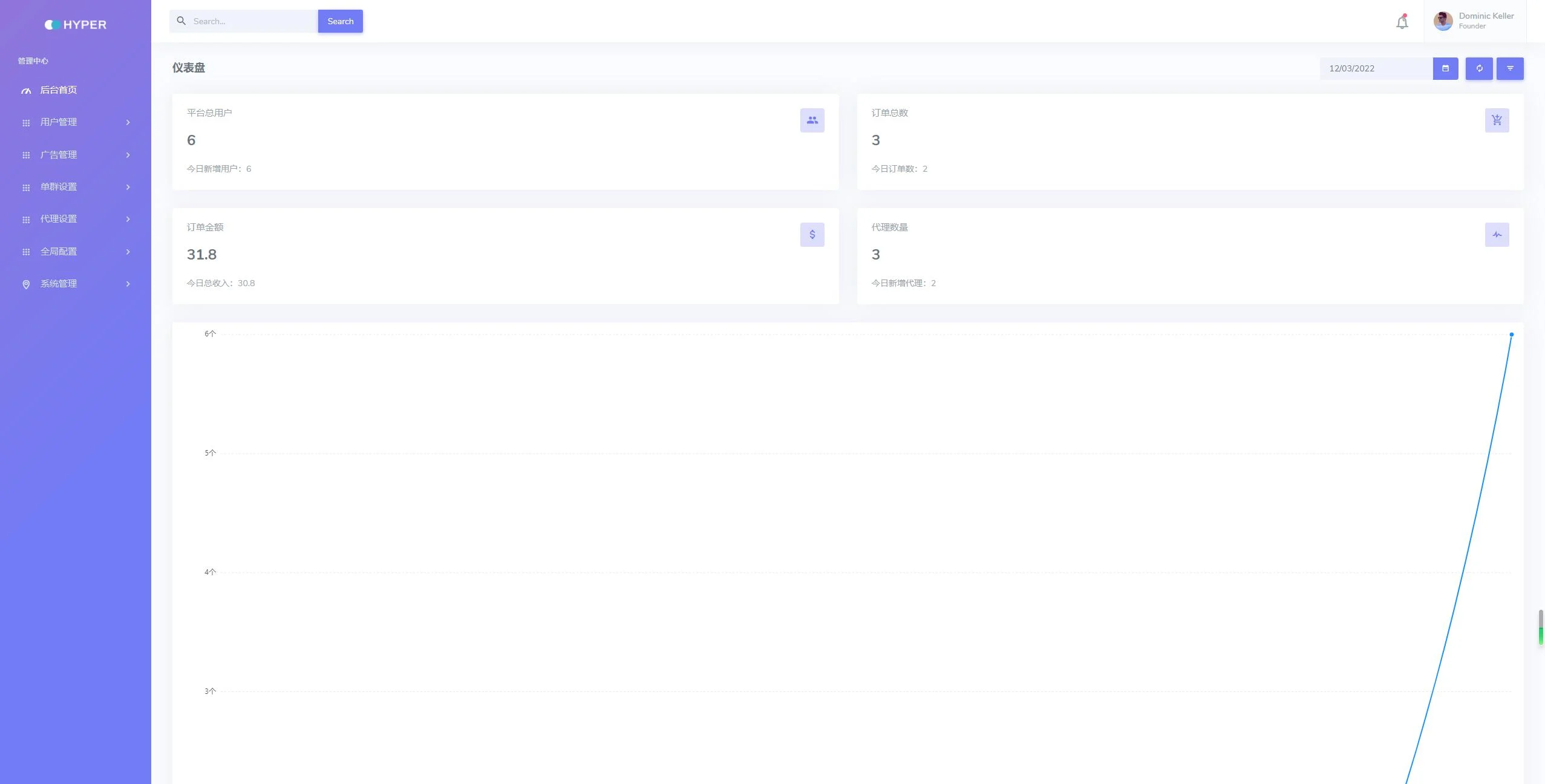Expand the 广告管理 sidebar section
Viewport: 1545px width, 784px height.
pyautogui.click(x=75, y=154)
